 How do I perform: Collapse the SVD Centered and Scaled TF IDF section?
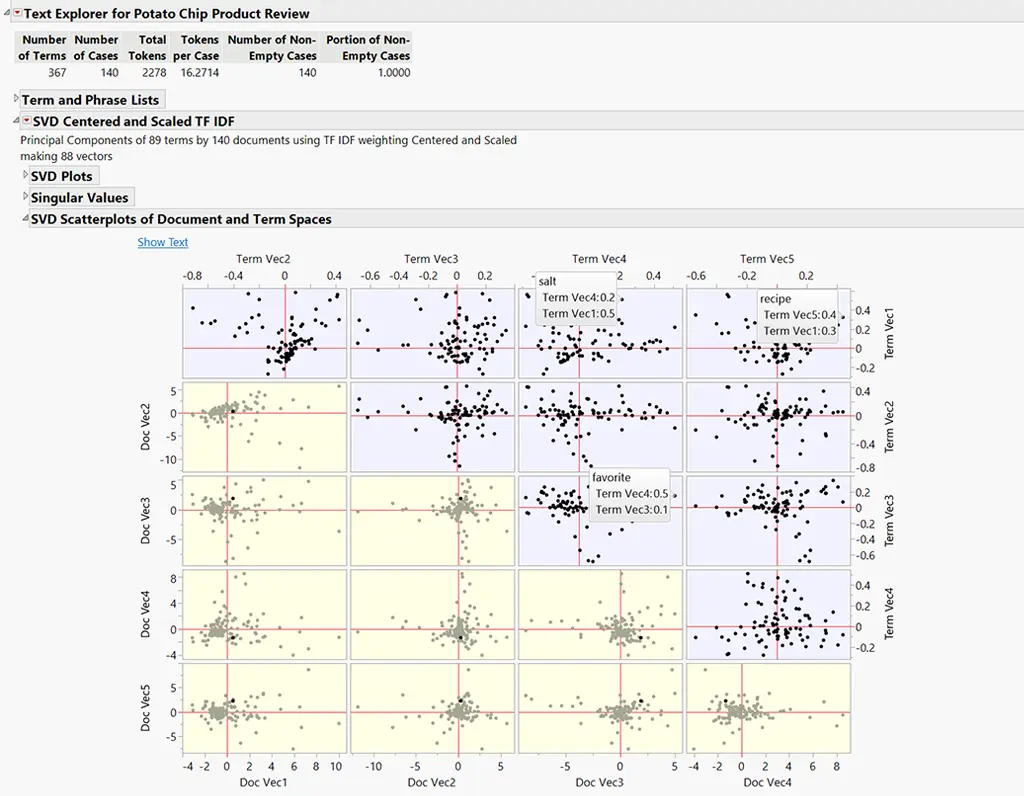tap(16, 121)
